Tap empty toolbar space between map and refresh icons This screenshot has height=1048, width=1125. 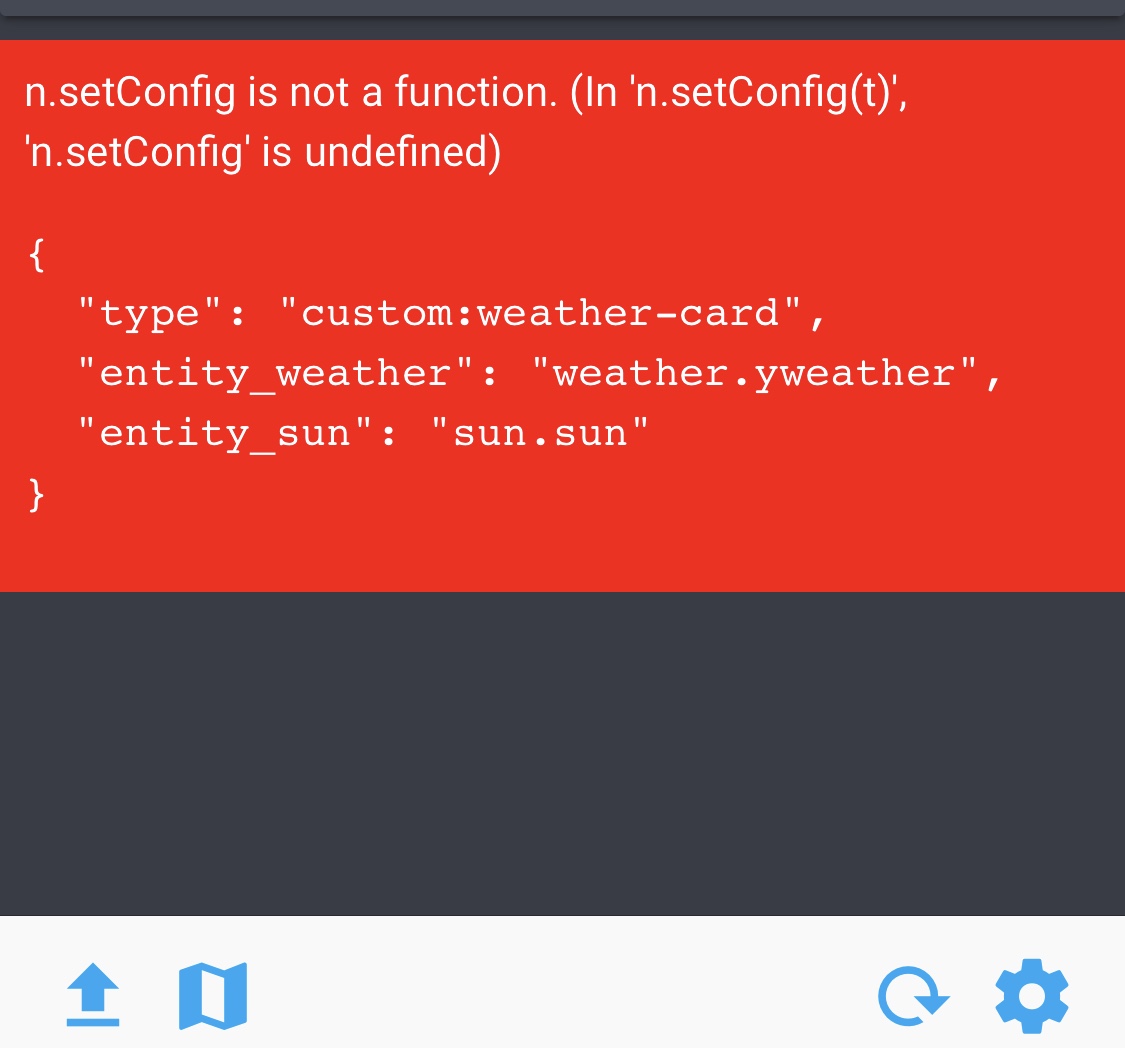560,996
